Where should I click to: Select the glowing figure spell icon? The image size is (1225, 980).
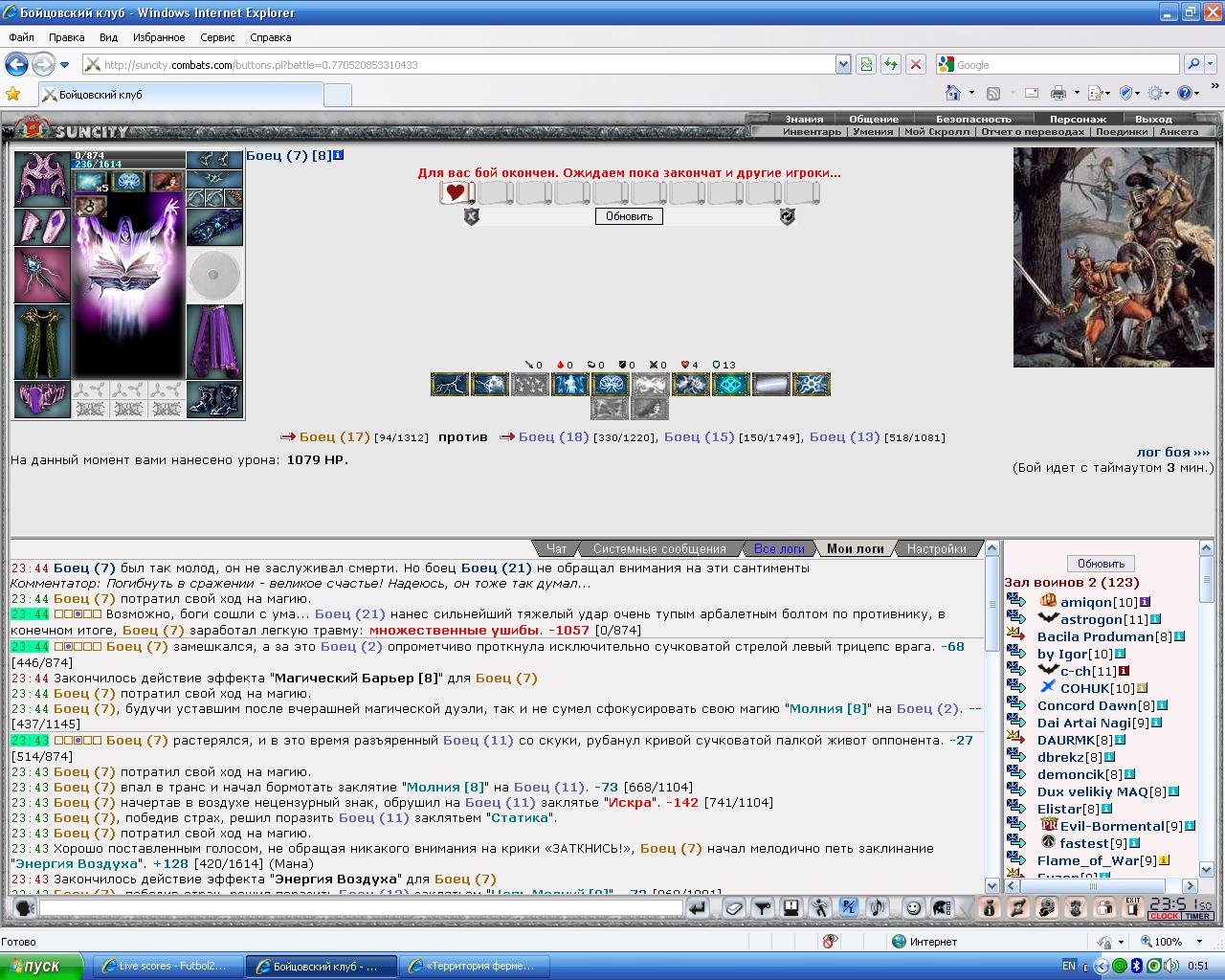pos(570,385)
